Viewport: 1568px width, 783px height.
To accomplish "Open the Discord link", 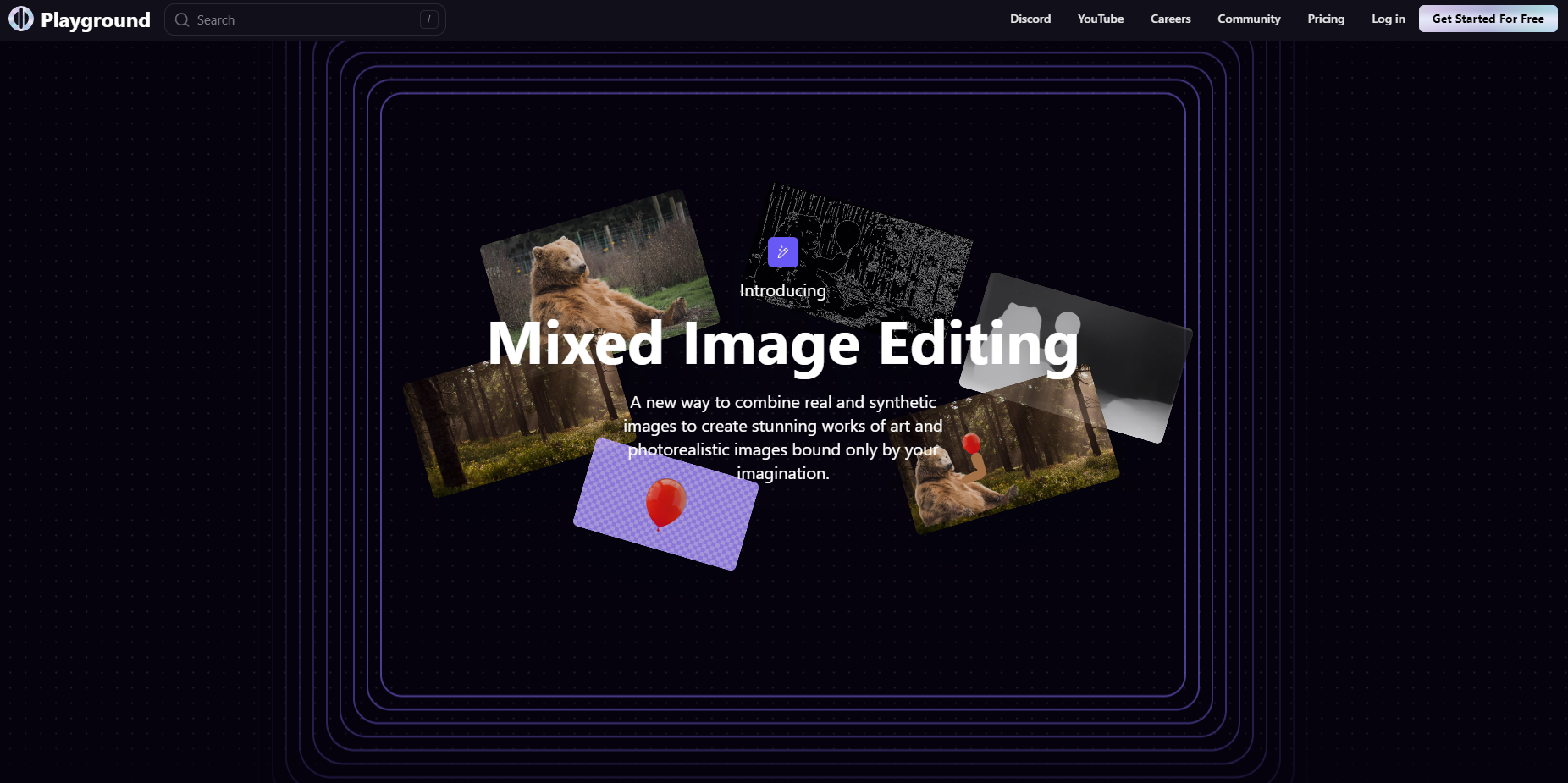I will pyautogui.click(x=1030, y=19).
